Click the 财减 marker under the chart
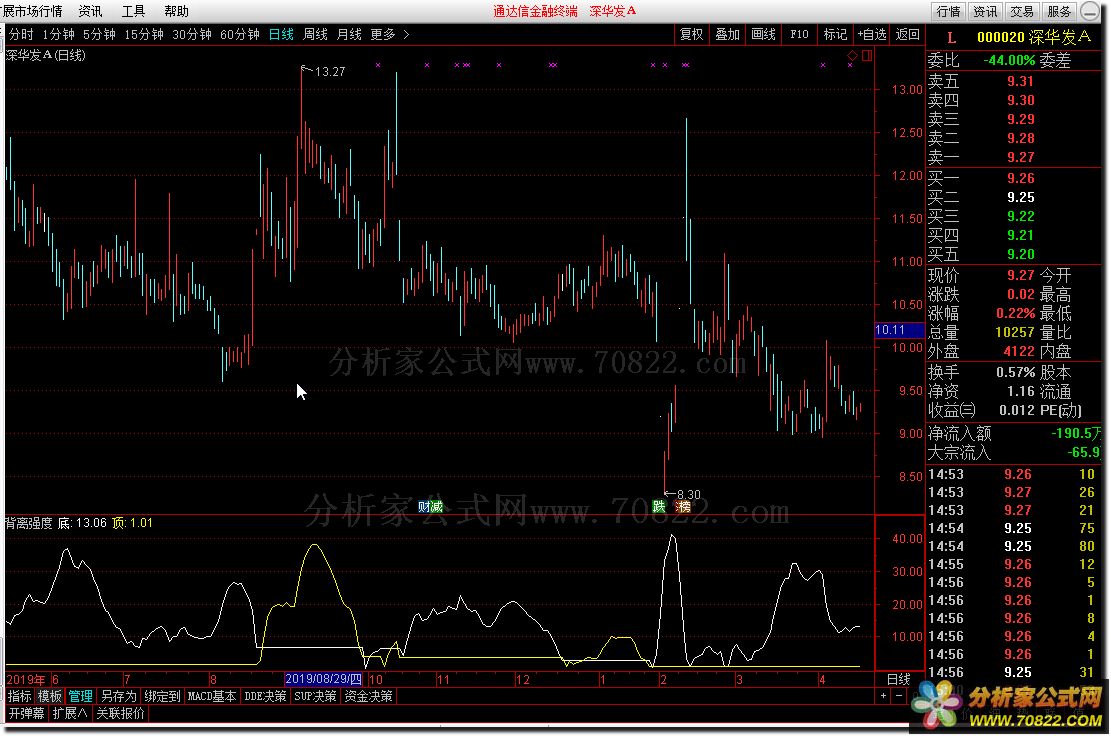 [x=430, y=506]
